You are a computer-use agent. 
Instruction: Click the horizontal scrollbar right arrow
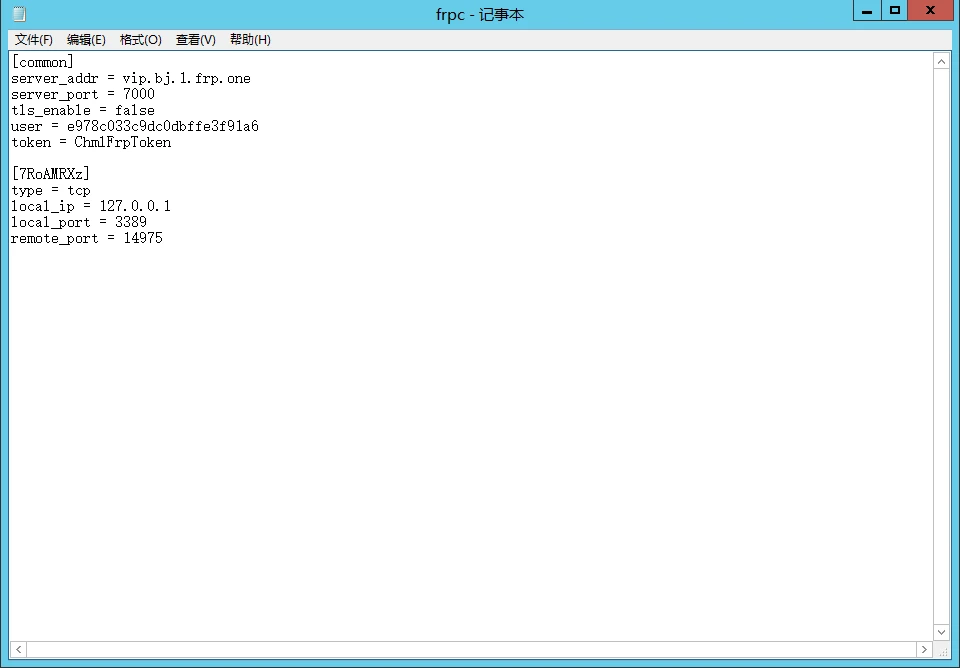point(924,649)
